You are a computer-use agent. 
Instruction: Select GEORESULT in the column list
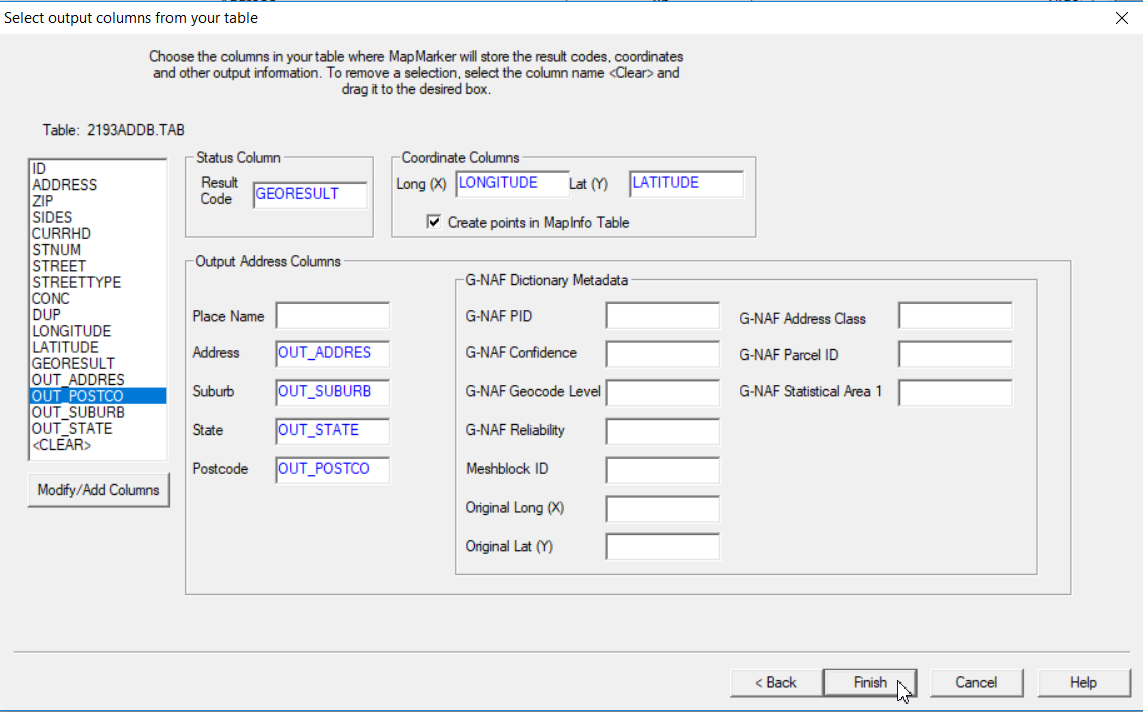coord(98,364)
